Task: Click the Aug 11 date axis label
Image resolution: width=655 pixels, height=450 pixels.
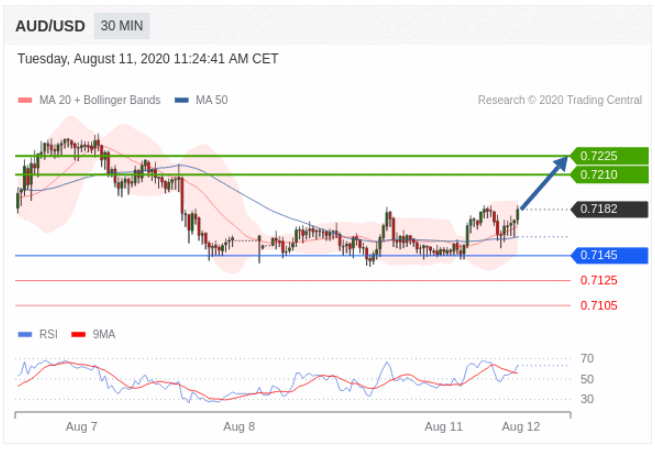Action: click(x=444, y=427)
